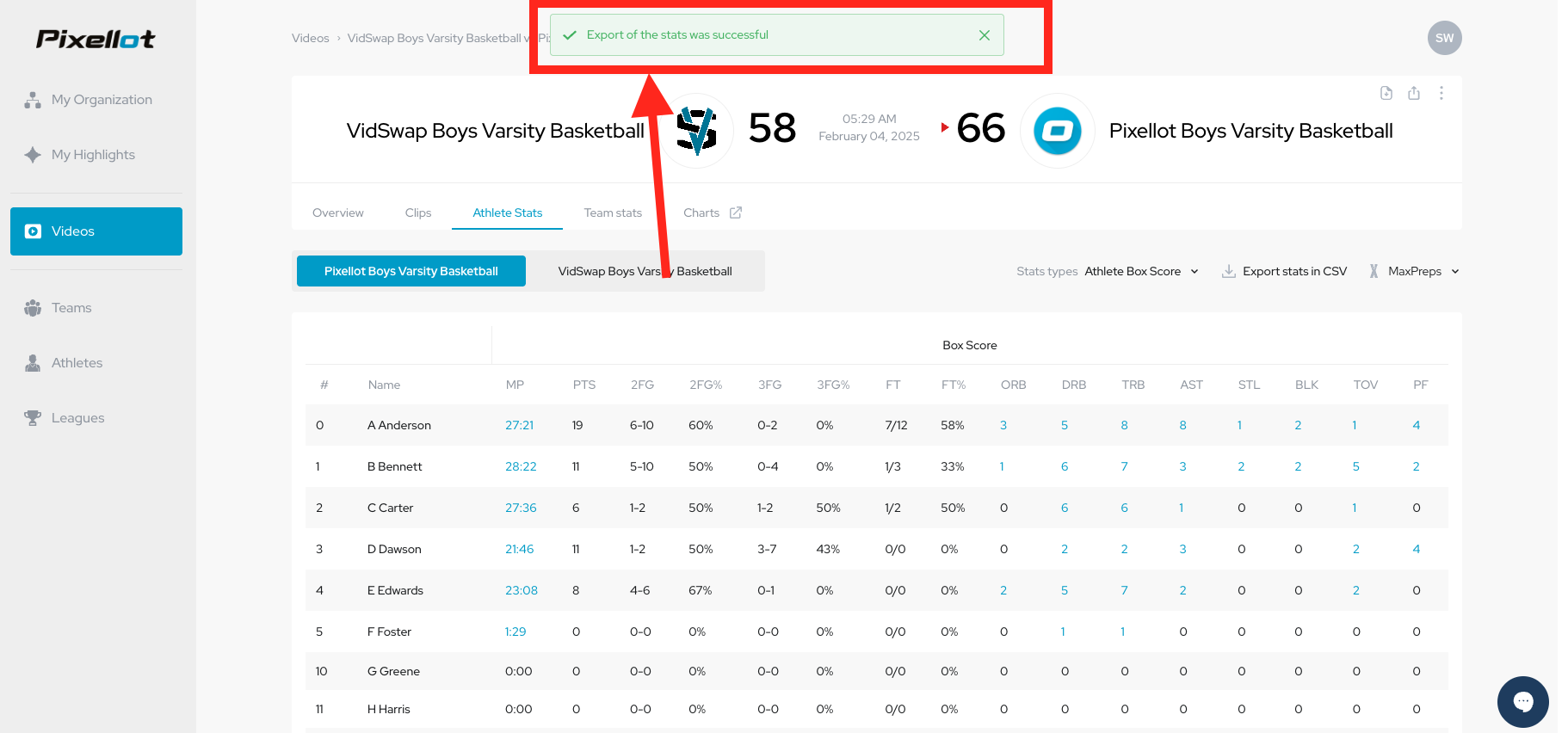This screenshot has height=733, width=1568.
Task: Click the February 04, 2025 date
Action: coord(869,136)
